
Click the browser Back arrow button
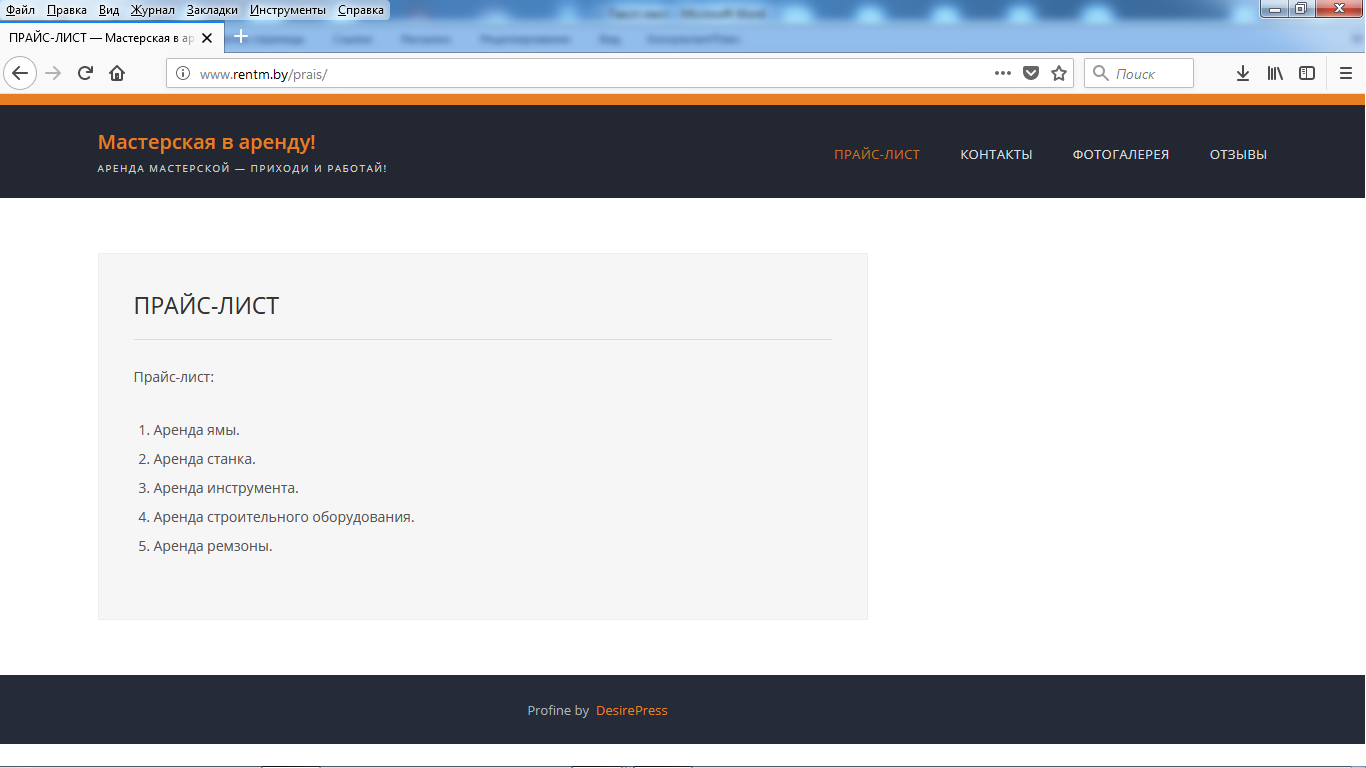[x=20, y=73]
